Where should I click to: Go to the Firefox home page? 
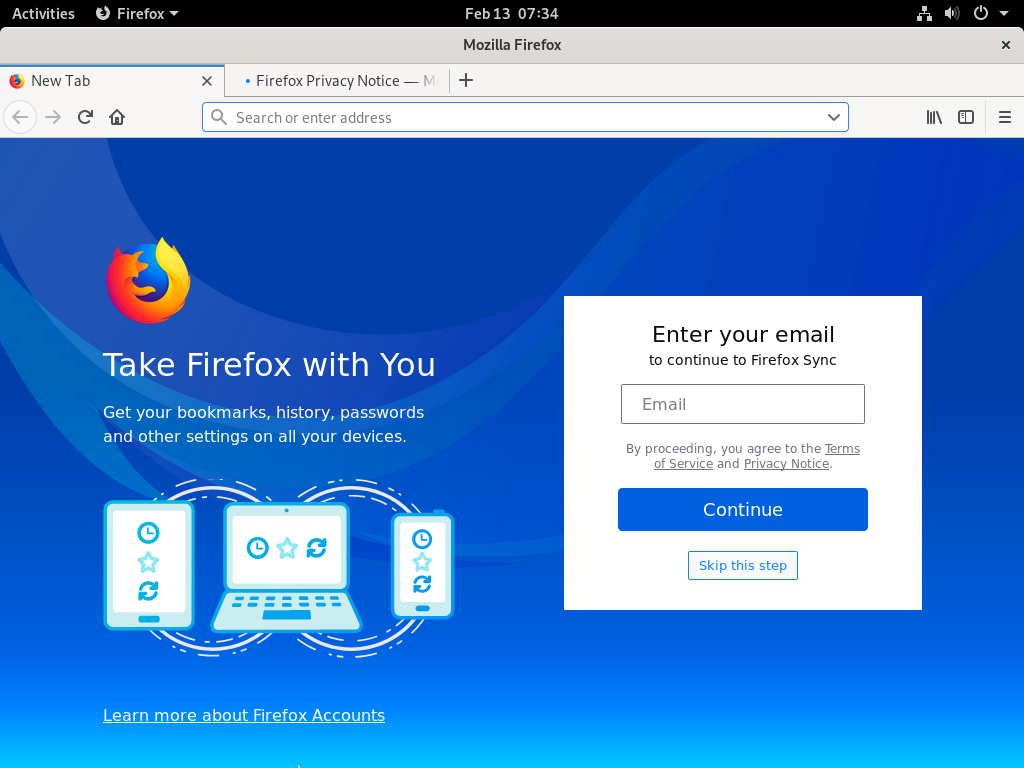pyautogui.click(x=117, y=118)
